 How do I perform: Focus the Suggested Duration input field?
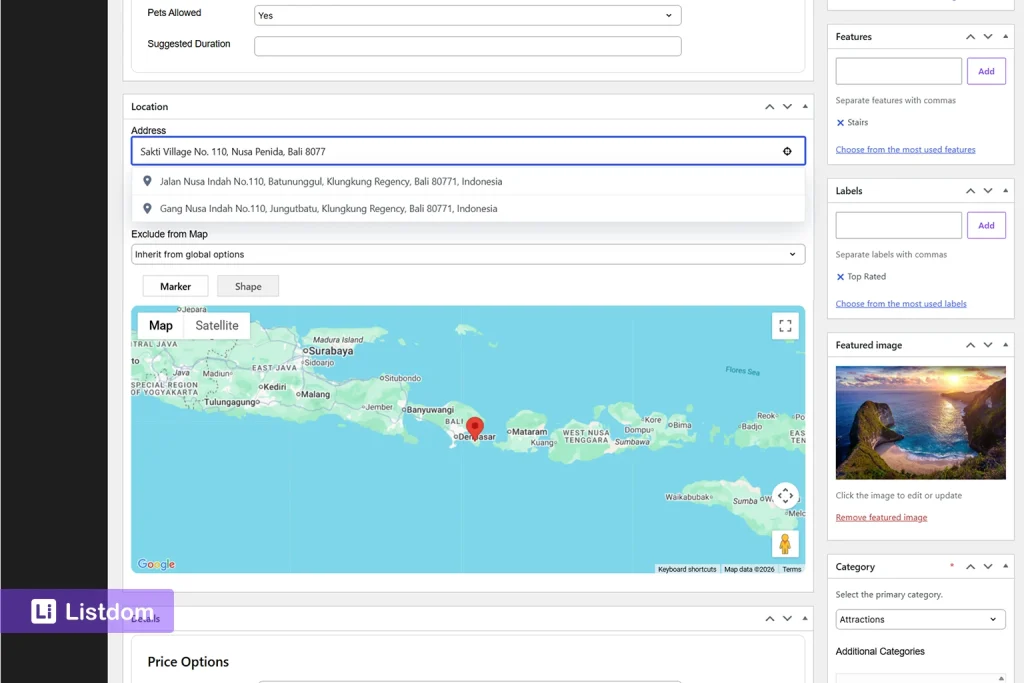(468, 46)
